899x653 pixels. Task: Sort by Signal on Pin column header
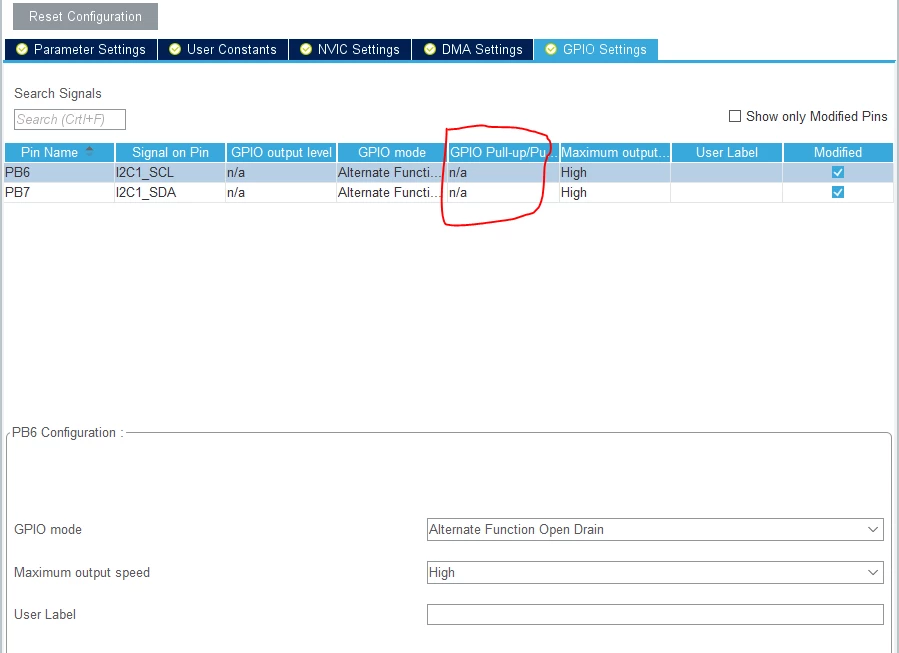click(170, 153)
